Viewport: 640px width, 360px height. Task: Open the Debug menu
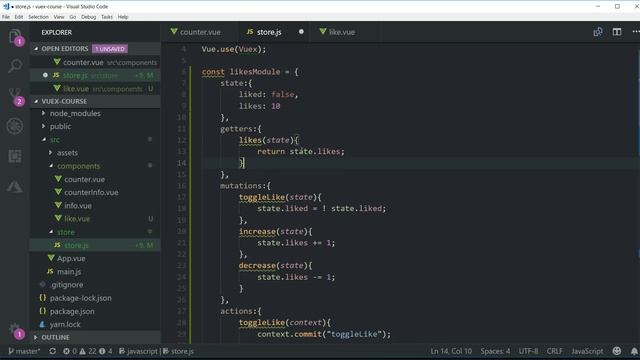pyautogui.click(x=89, y=17)
